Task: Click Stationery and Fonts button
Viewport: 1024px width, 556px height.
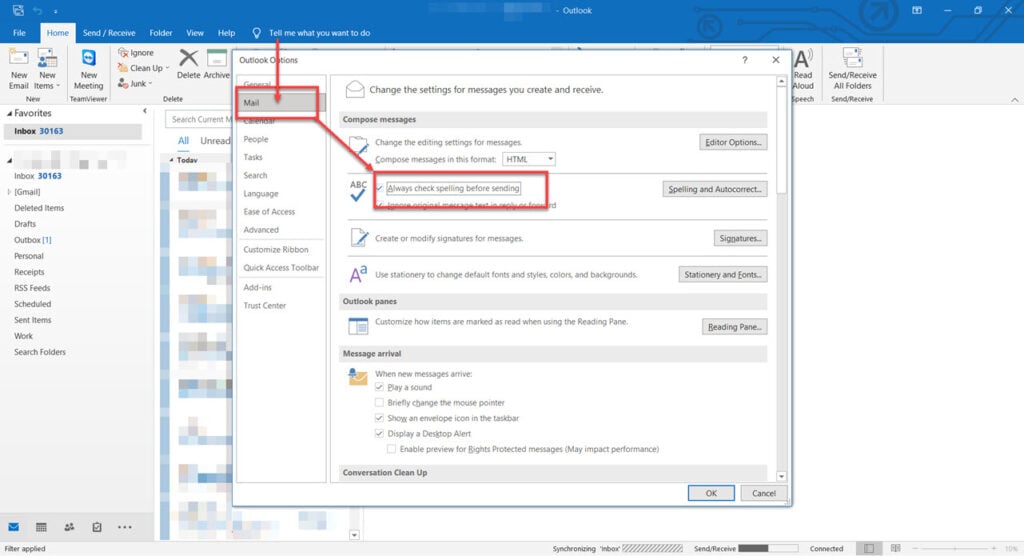Action: pyautogui.click(x=722, y=274)
